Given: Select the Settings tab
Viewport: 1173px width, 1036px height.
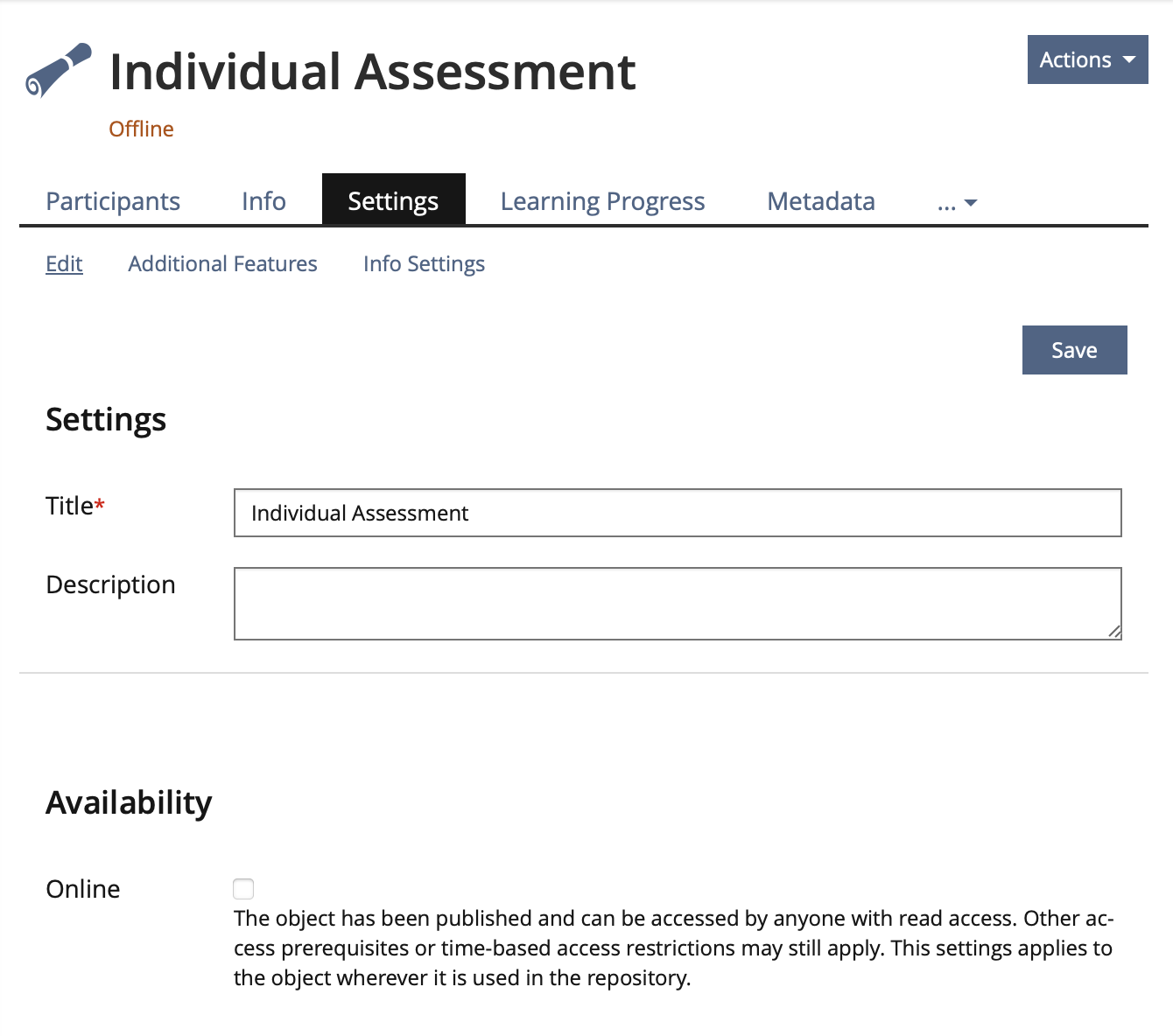Looking at the screenshot, I should [393, 201].
